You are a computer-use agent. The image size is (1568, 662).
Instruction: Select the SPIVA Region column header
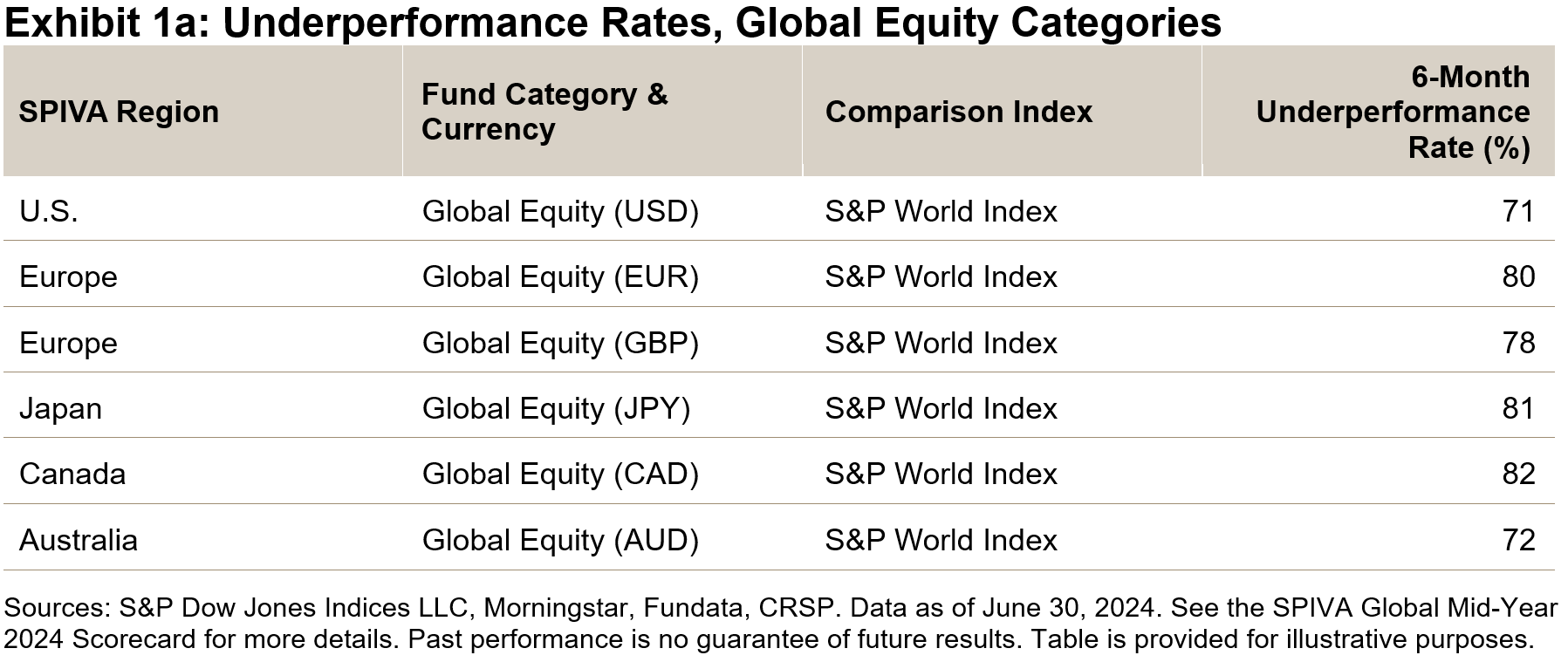coord(119,113)
